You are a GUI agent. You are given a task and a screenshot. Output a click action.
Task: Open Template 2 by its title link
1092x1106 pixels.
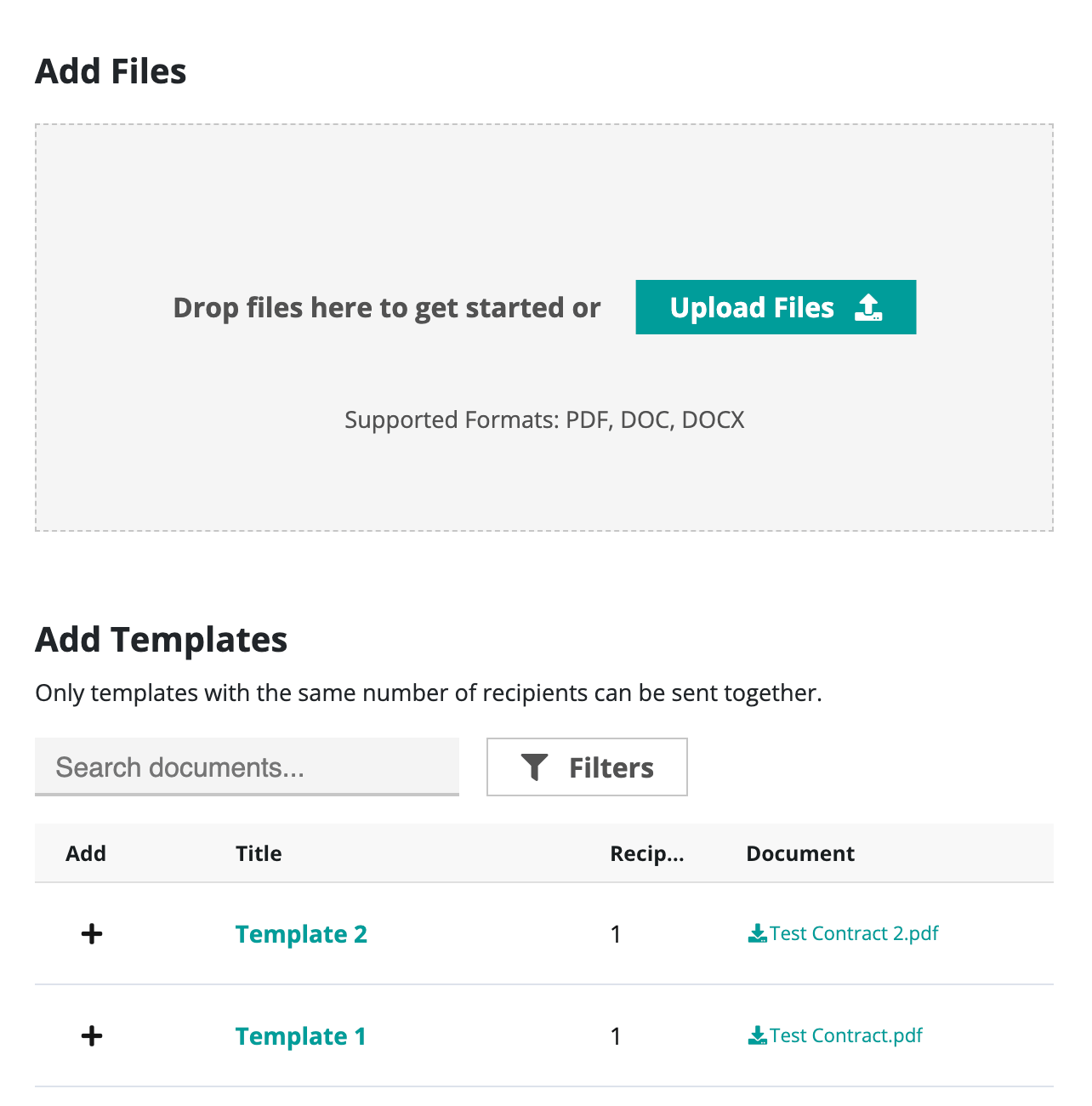click(301, 933)
